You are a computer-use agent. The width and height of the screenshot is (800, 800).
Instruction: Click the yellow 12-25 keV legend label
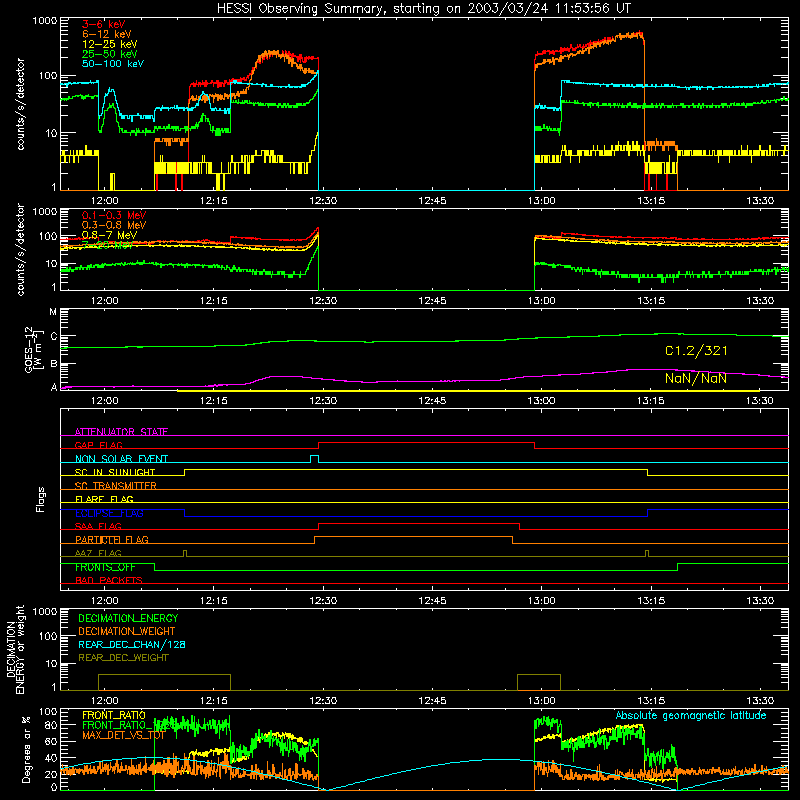[110, 44]
